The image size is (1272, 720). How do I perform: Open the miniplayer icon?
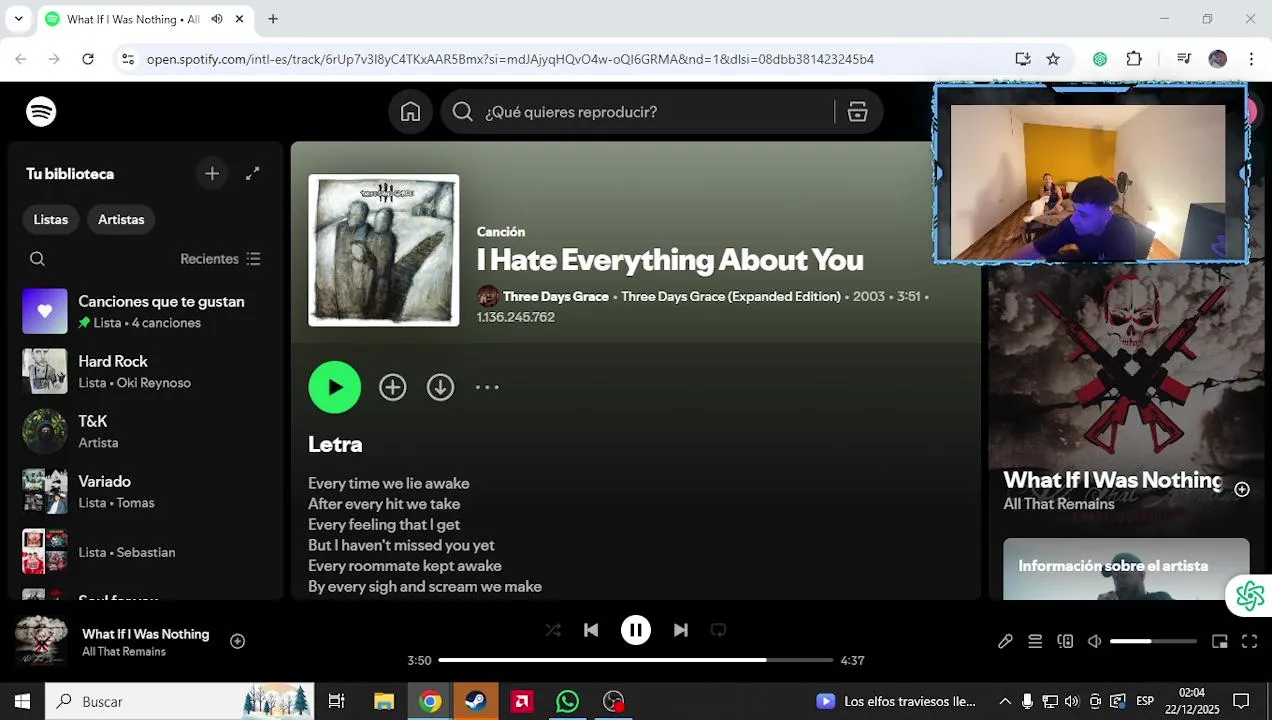[x=1220, y=642]
